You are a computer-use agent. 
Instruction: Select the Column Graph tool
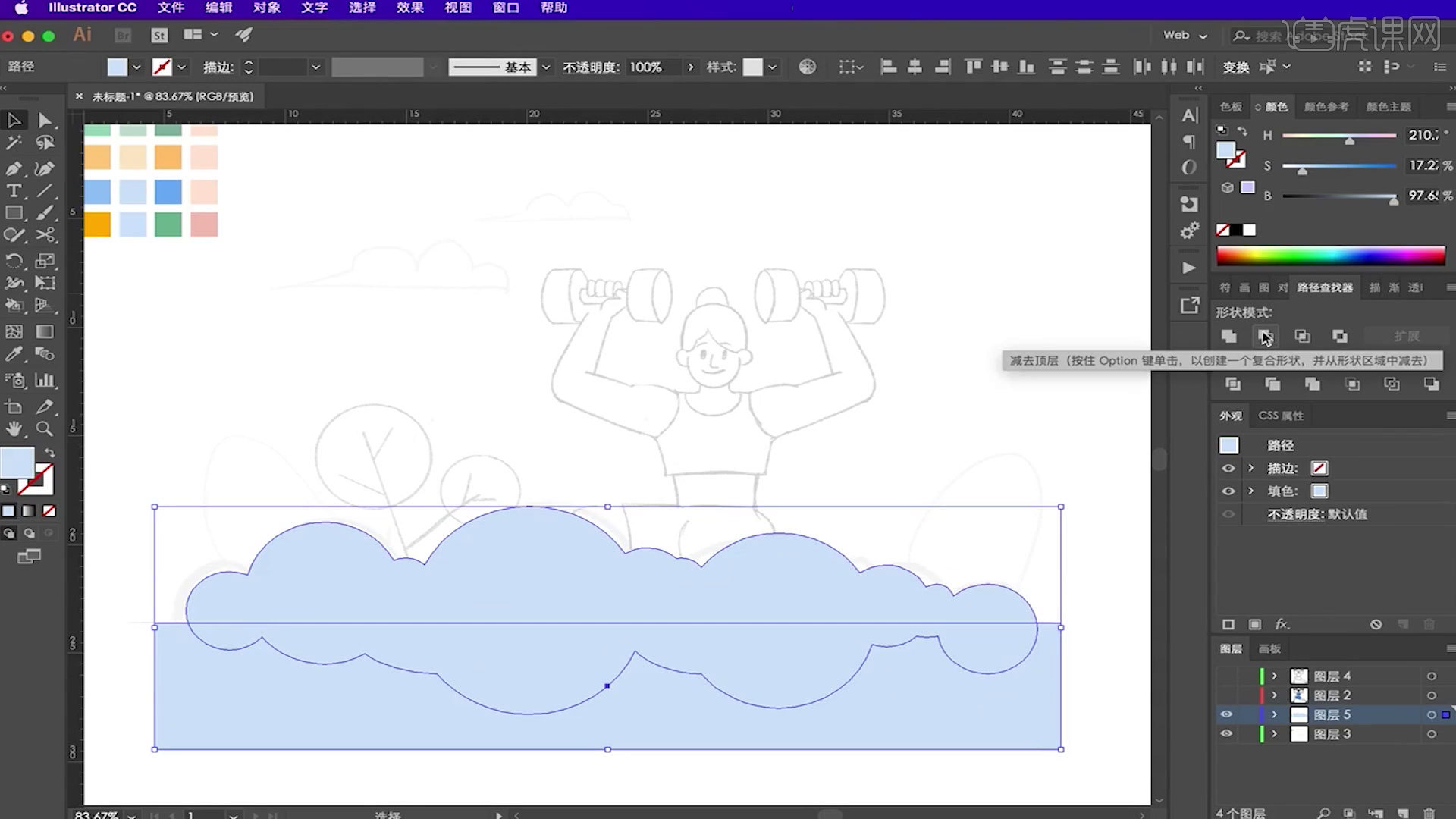point(45,380)
